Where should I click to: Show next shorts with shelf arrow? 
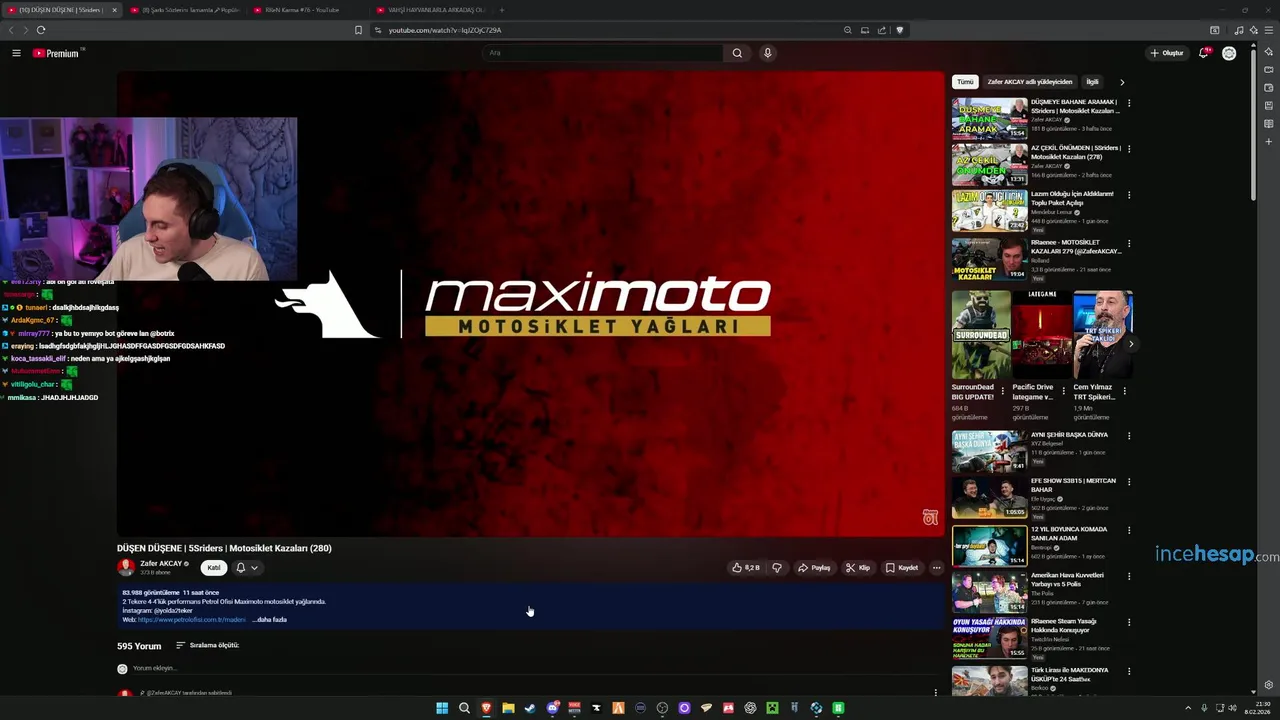coord(1131,344)
